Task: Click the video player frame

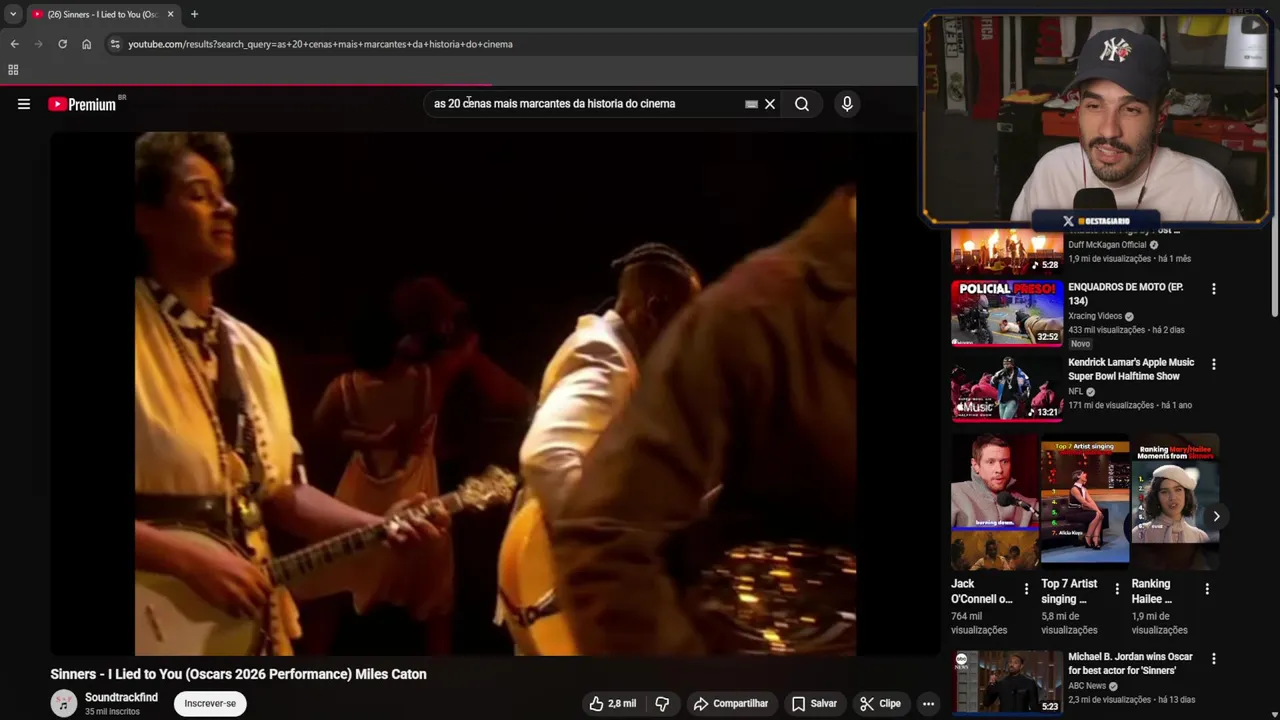Action: click(495, 394)
